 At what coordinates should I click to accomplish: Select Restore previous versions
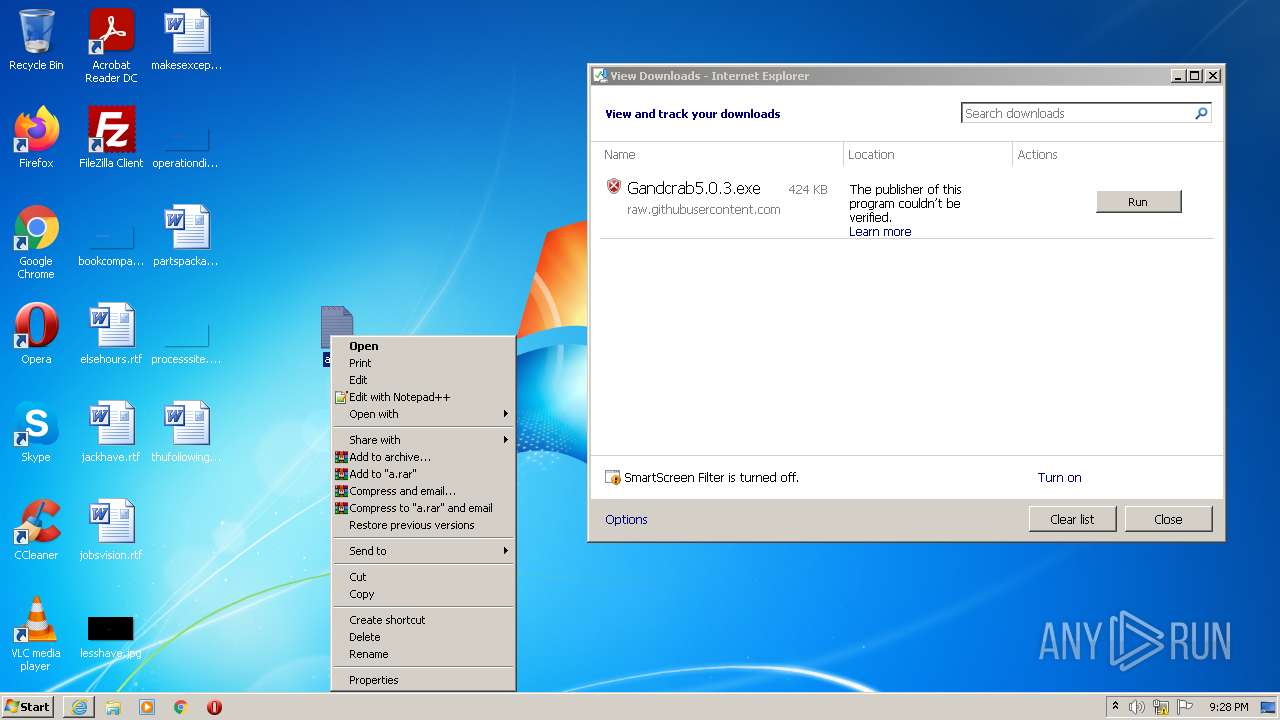click(x=423, y=525)
